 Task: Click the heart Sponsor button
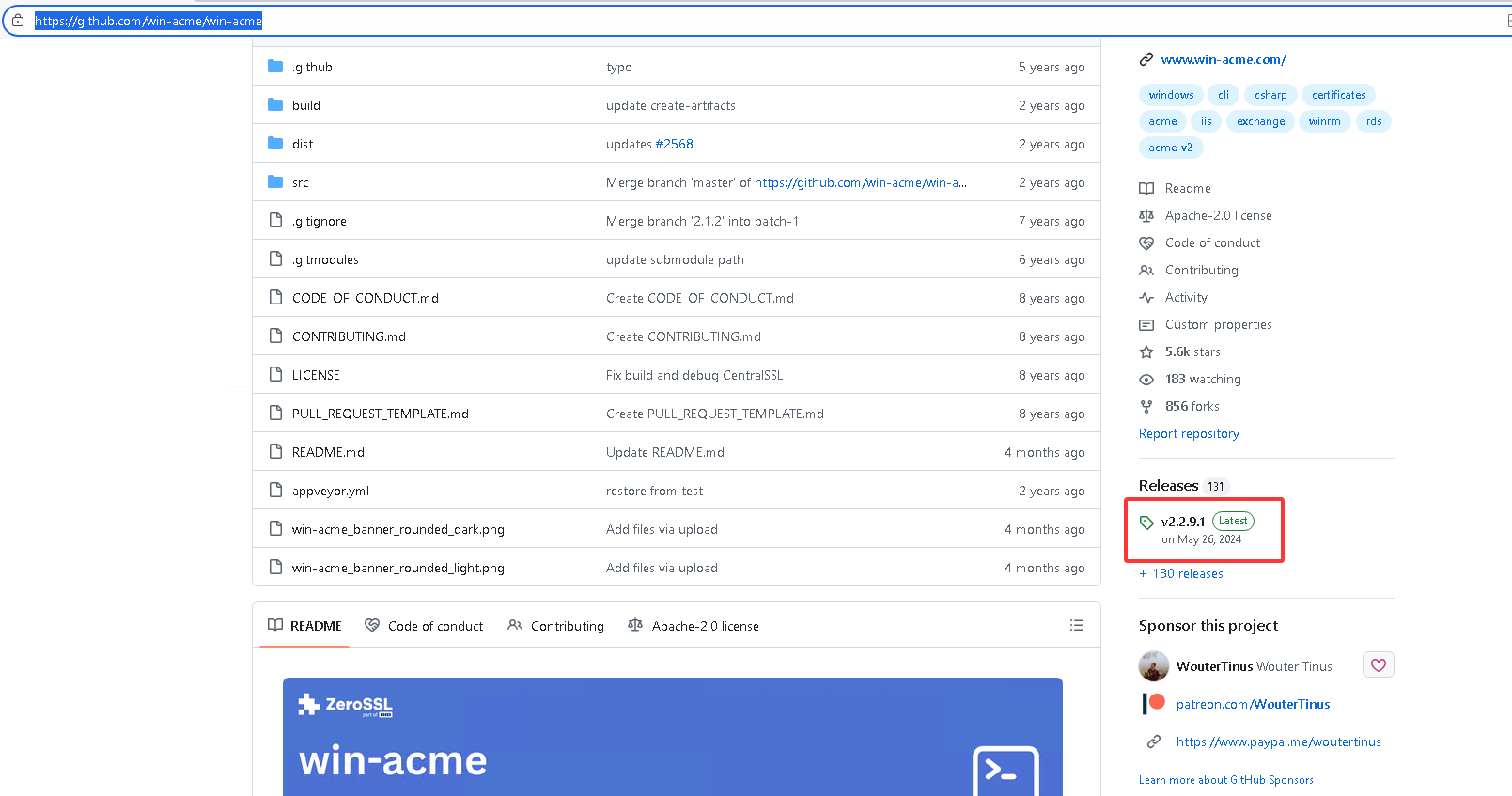1379,665
